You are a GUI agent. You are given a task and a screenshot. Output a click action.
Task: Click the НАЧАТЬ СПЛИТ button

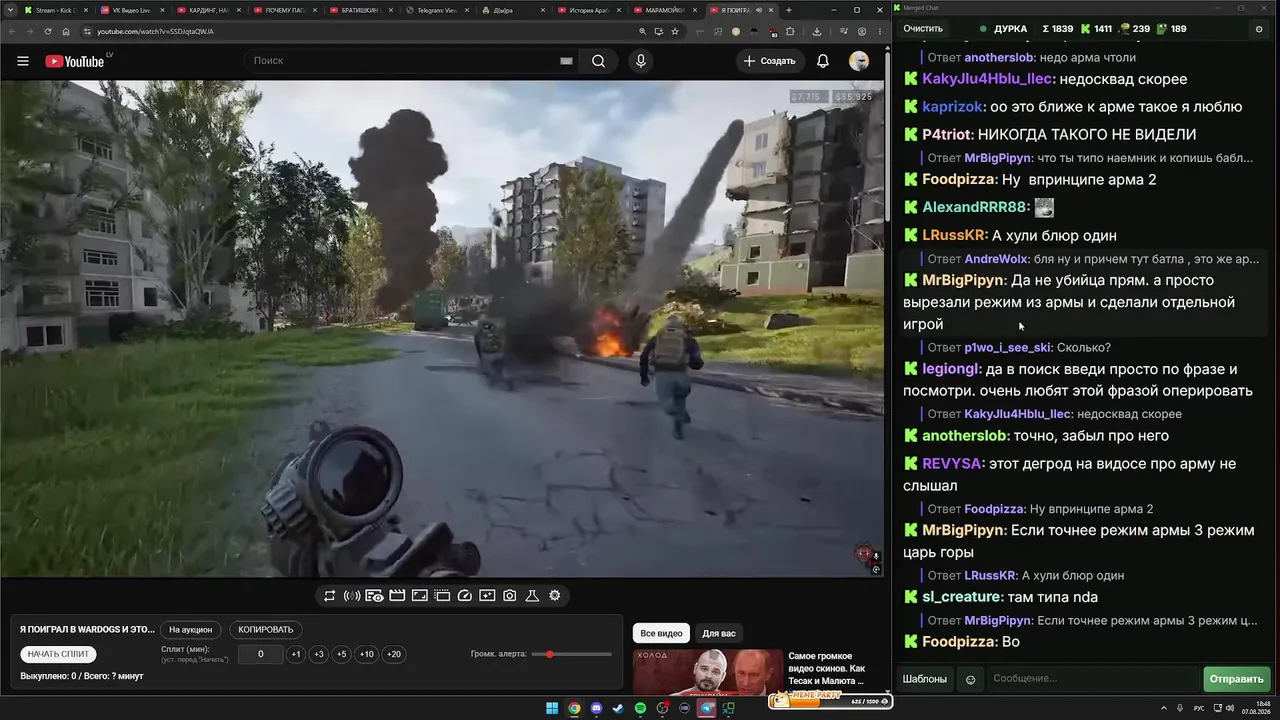point(59,654)
